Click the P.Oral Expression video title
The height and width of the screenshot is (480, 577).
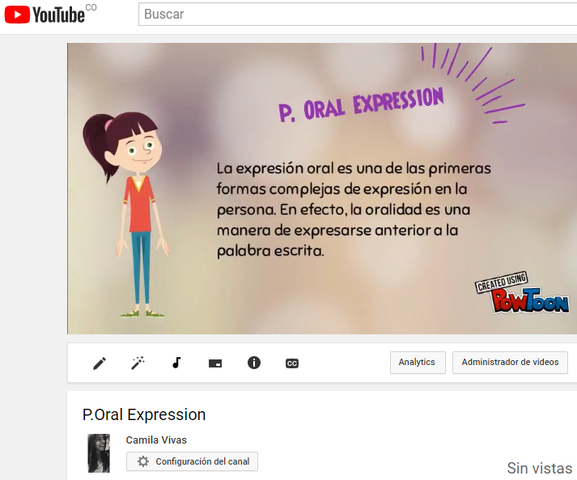click(x=144, y=415)
